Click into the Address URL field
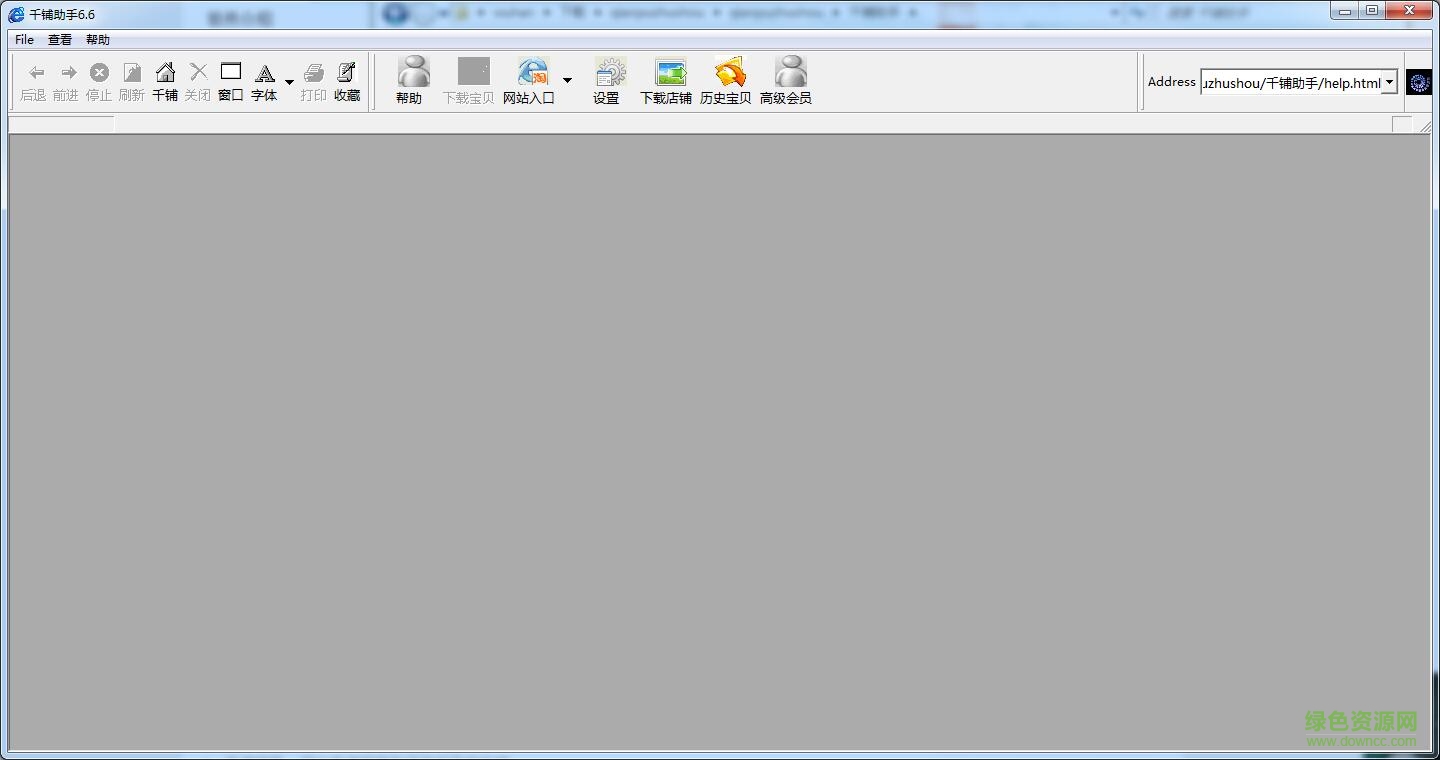This screenshot has width=1440, height=760. pyautogui.click(x=1291, y=83)
